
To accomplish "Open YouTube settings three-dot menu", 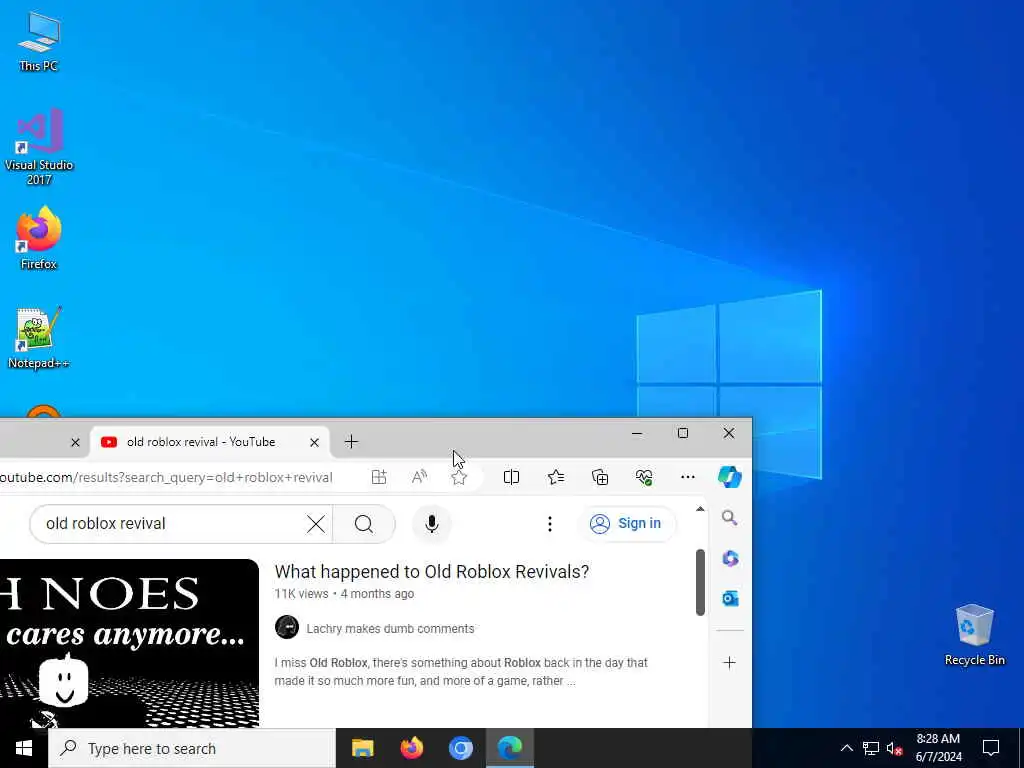I will pos(550,524).
